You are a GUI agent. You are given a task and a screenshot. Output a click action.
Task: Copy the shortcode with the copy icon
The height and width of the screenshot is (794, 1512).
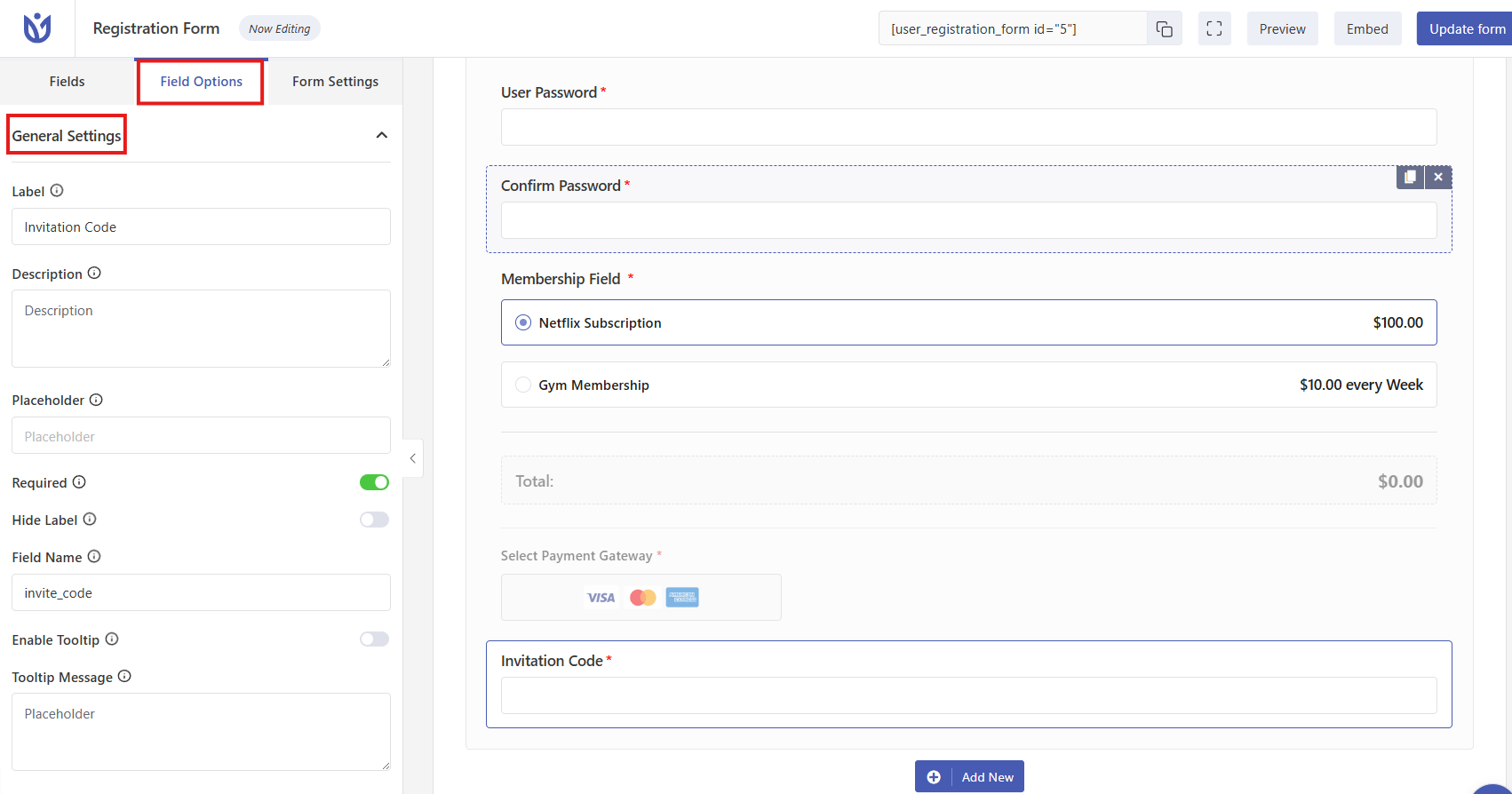1164,28
